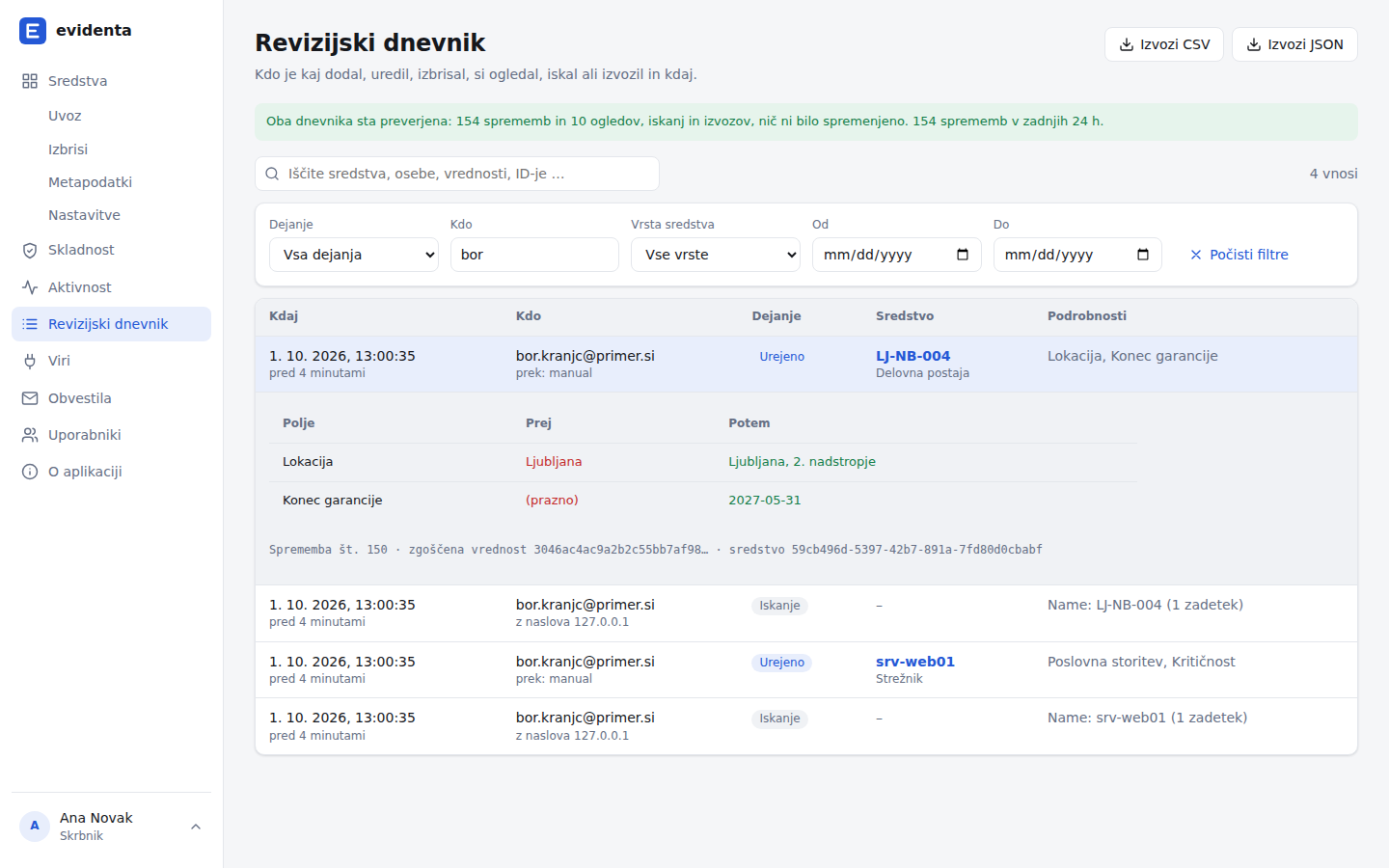
Task: Click the Aktivnost pulse icon
Action: pyautogui.click(x=30, y=287)
